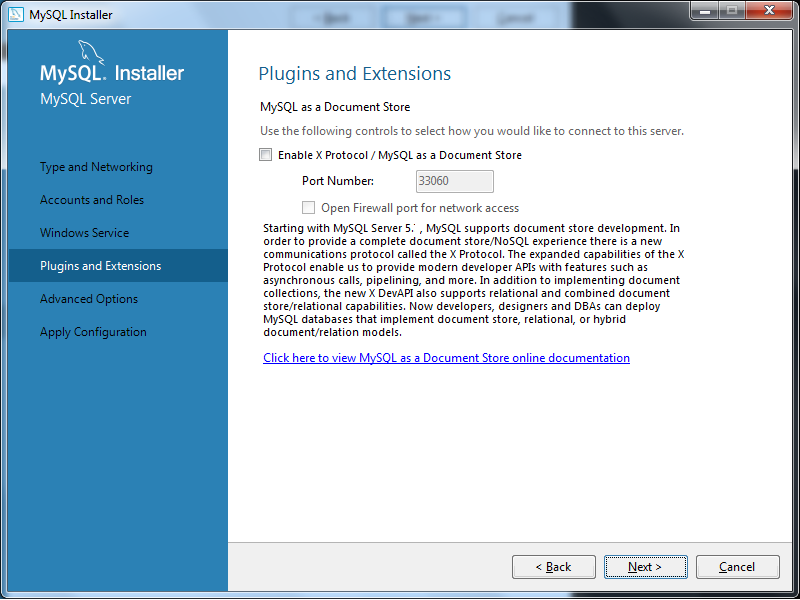The height and width of the screenshot is (600, 800).
Task: Click the 'Starting with MySQL Server' description paragraph
Action: (x=474, y=280)
